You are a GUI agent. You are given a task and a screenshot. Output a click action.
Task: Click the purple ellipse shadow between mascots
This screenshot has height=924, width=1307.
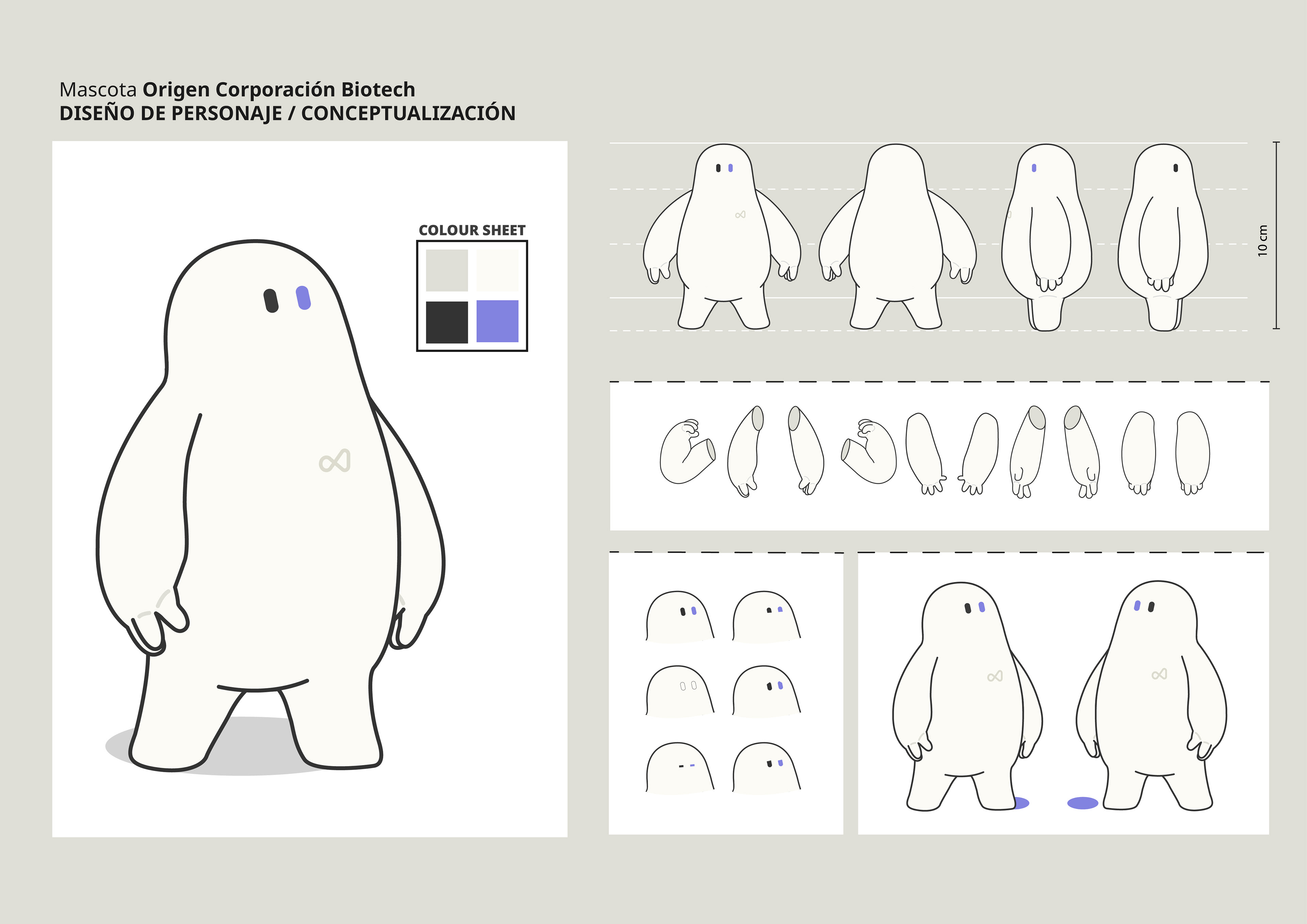(x=1082, y=803)
